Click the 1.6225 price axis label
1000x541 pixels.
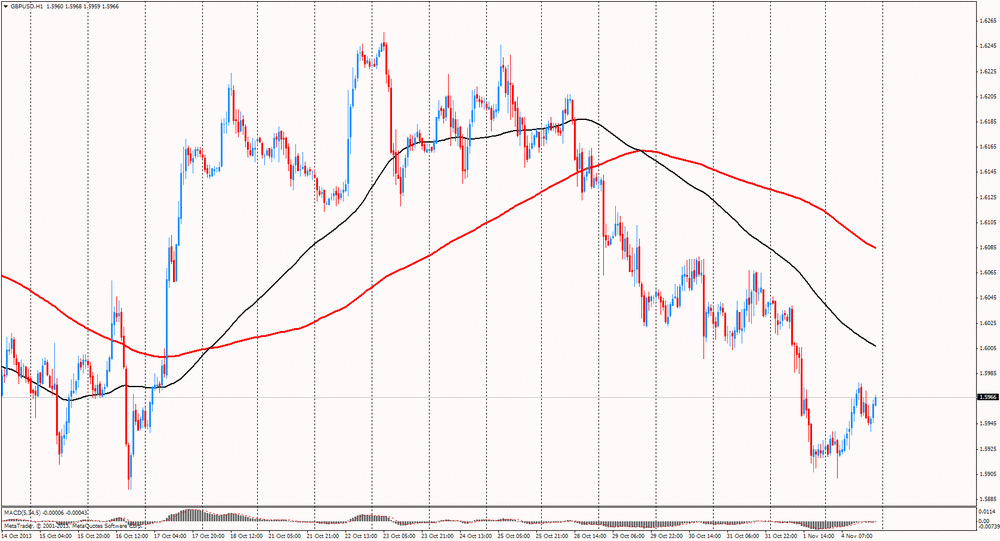click(987, 71)
